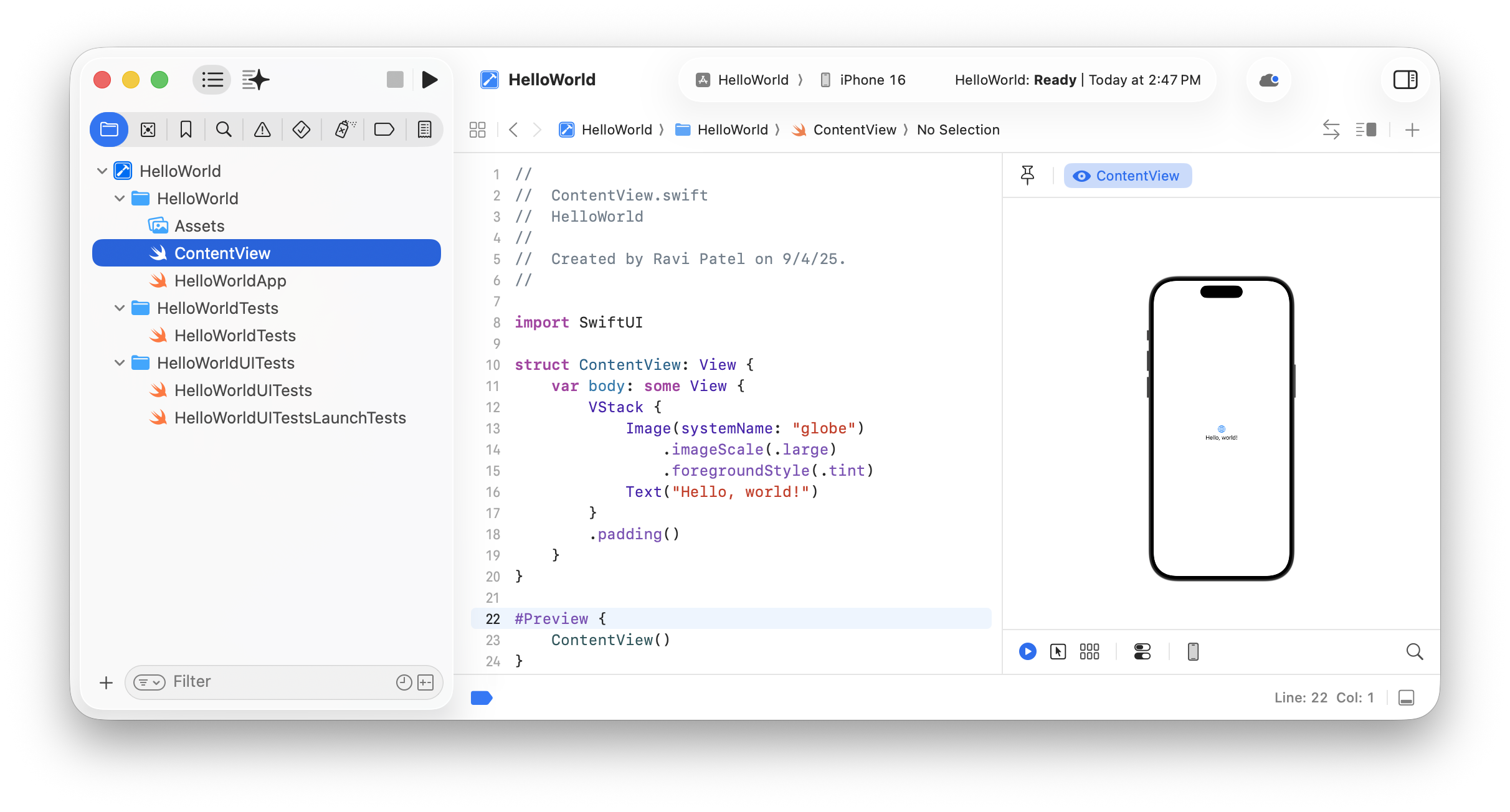
Task: Add a new file with plus button
Action: (x=106, y=683)
